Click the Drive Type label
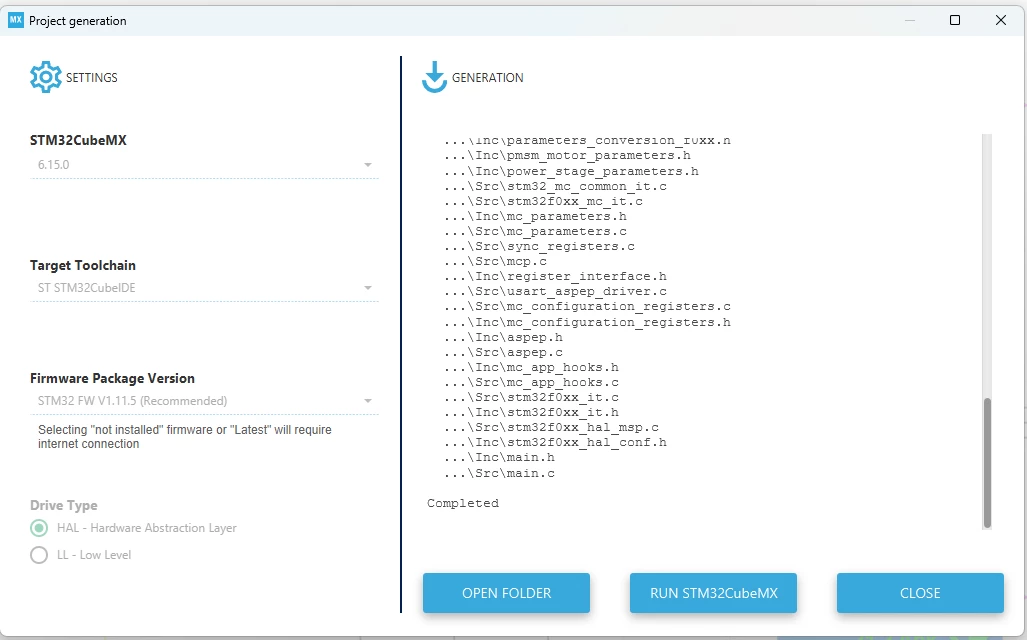The height and width of the screenshot is (640, 1027). pos(64,505)
